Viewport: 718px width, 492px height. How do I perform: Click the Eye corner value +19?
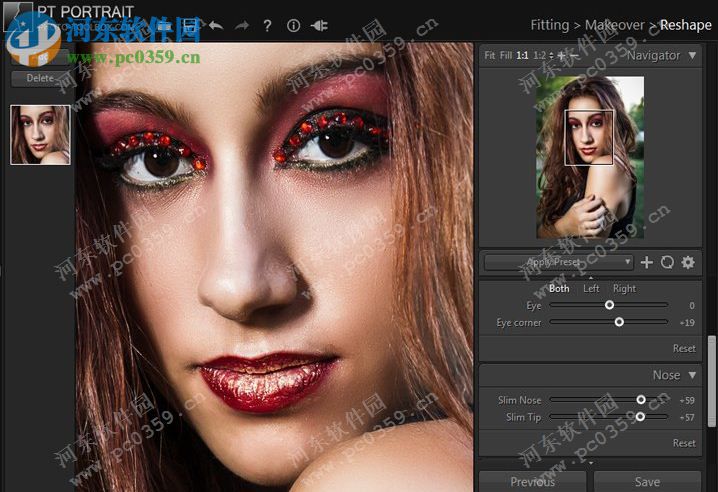coord(687,323)
